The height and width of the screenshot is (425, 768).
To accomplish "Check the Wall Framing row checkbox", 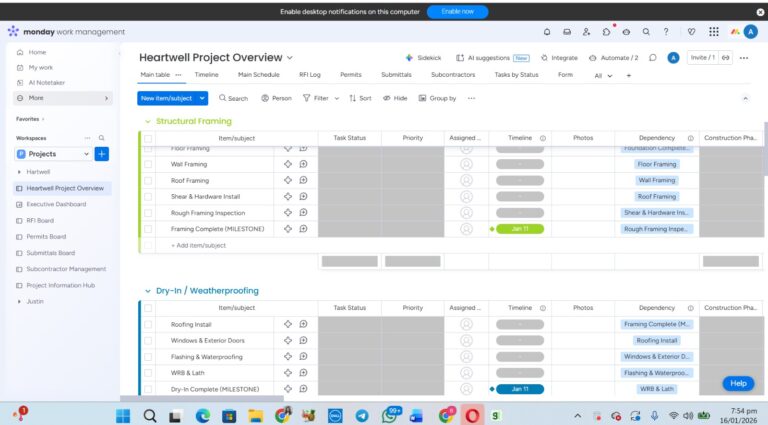I will [148, 164].
